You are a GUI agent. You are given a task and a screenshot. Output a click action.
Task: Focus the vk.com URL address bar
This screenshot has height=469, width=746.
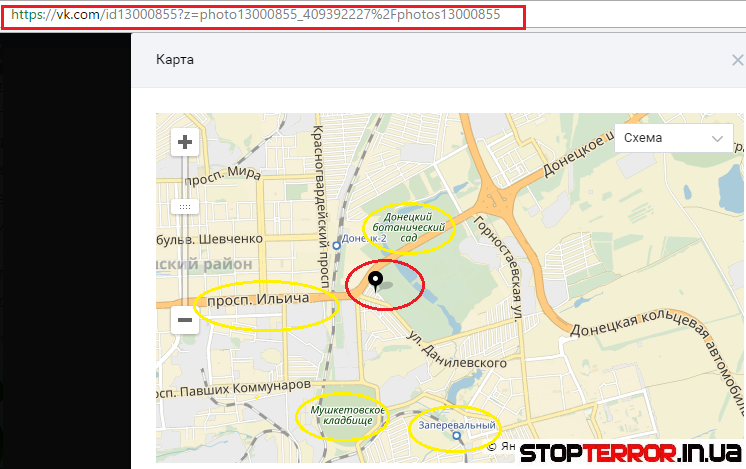pos(260,16)
